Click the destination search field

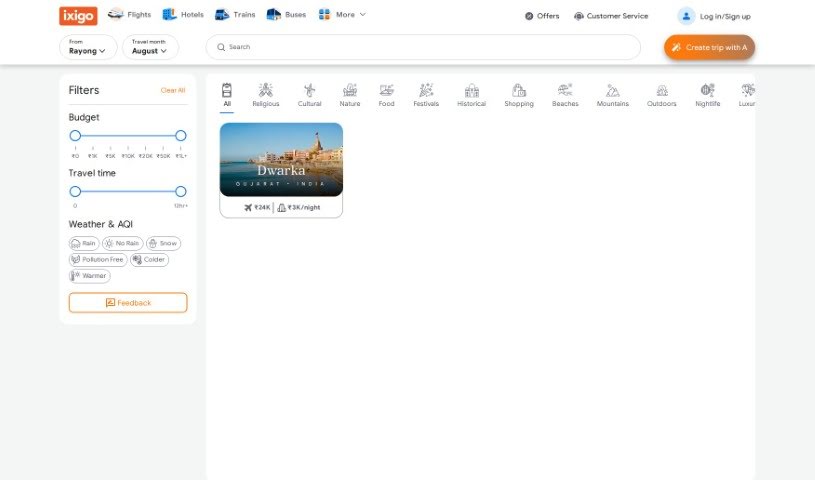point(423,47)
